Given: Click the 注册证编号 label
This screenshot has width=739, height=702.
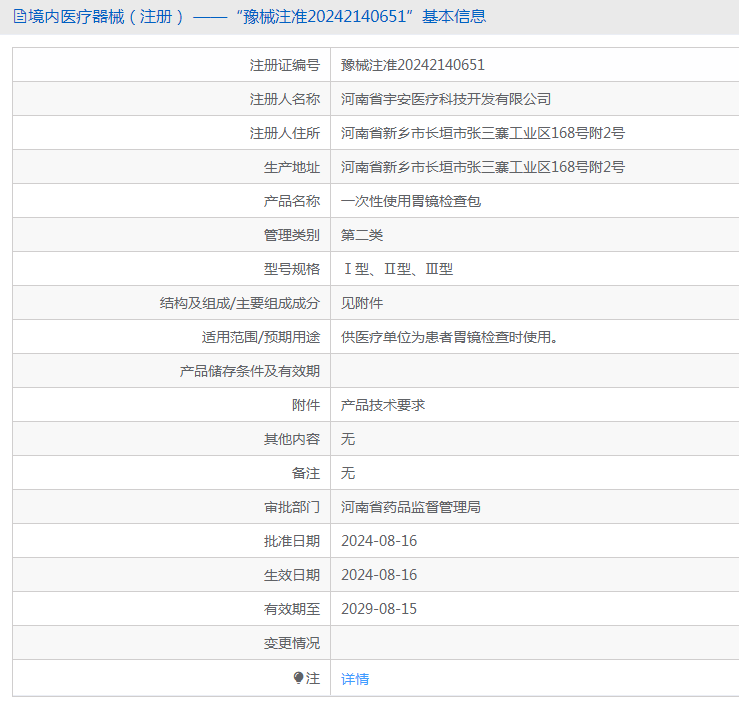Looking at the screenshot, I should click(285, 65).
